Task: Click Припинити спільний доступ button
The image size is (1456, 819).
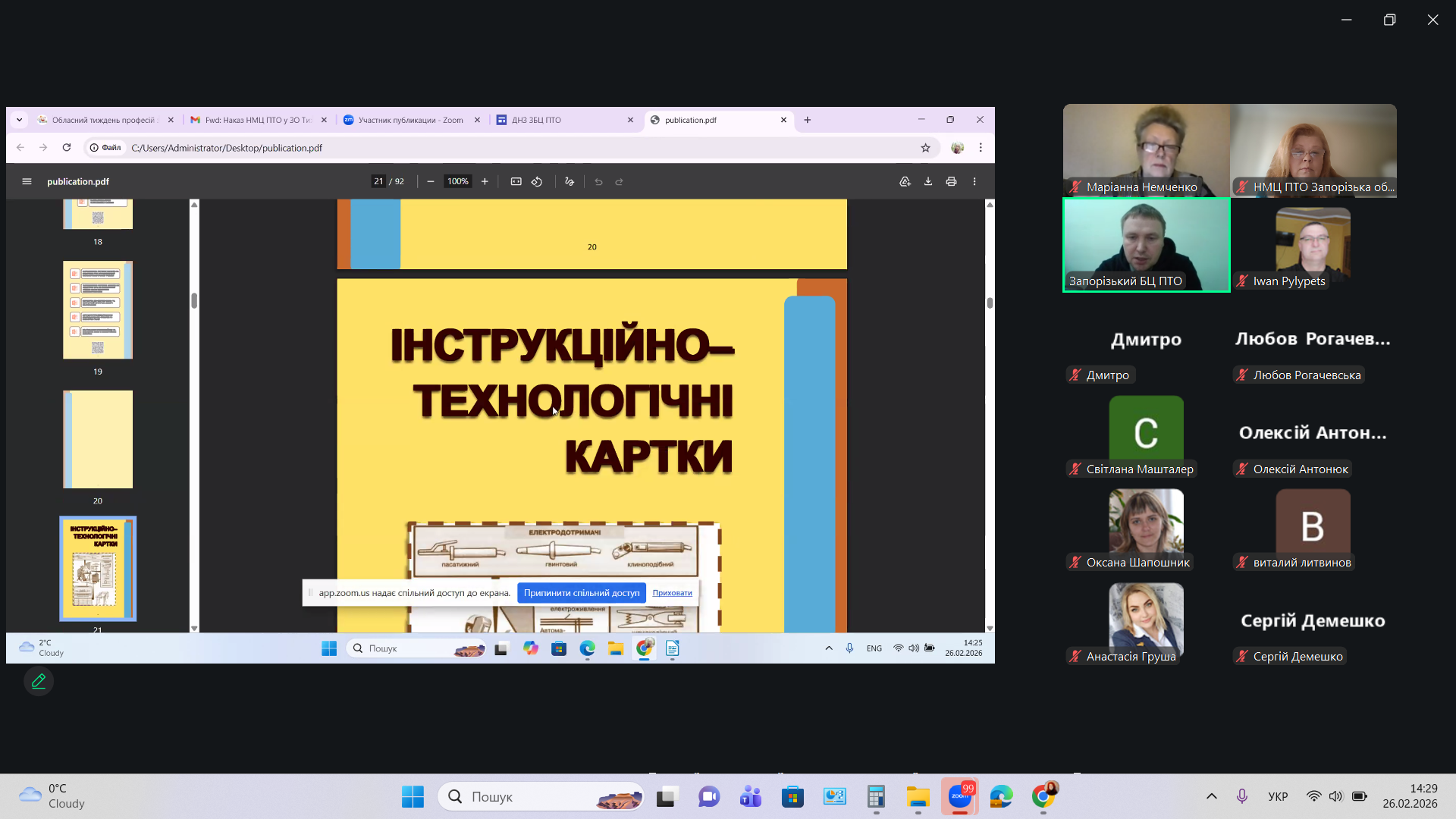Action: [581, 593]
